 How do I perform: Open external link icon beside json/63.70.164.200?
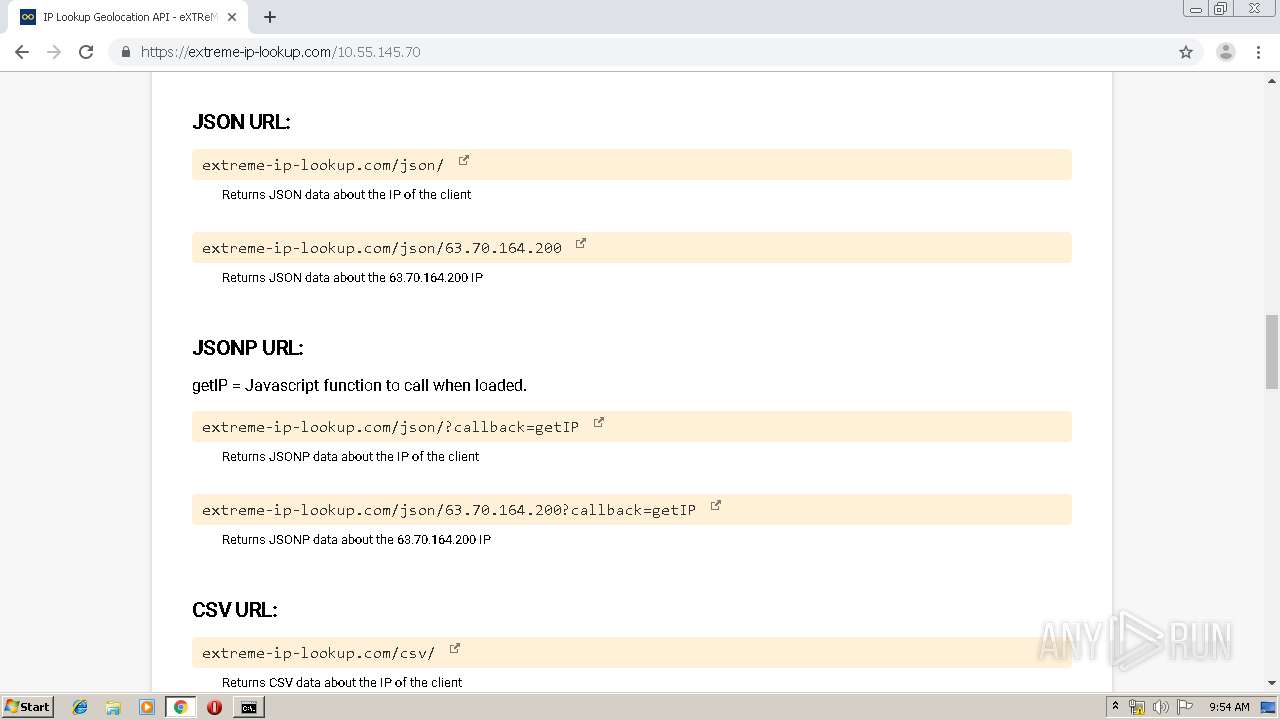click(581, 243)
